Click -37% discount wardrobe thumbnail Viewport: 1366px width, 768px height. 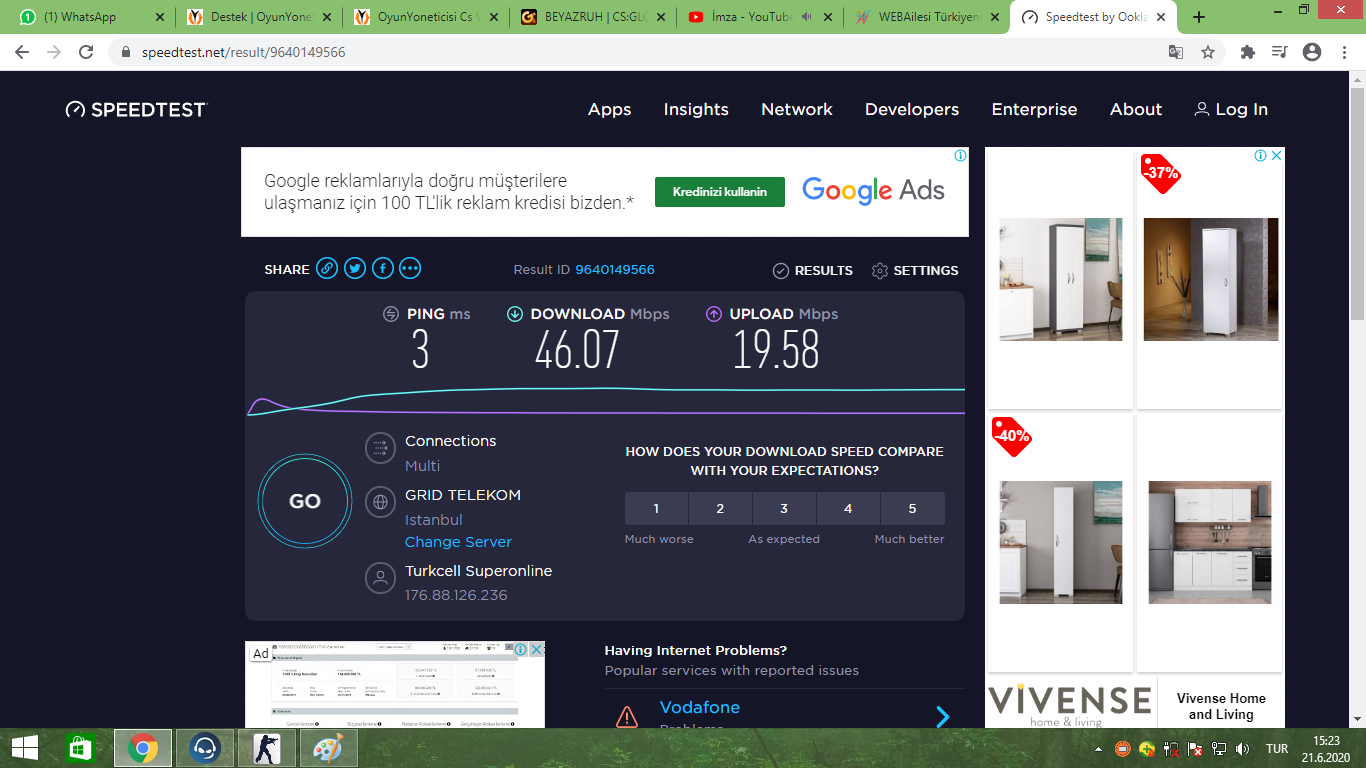[x=1210, y=279]
